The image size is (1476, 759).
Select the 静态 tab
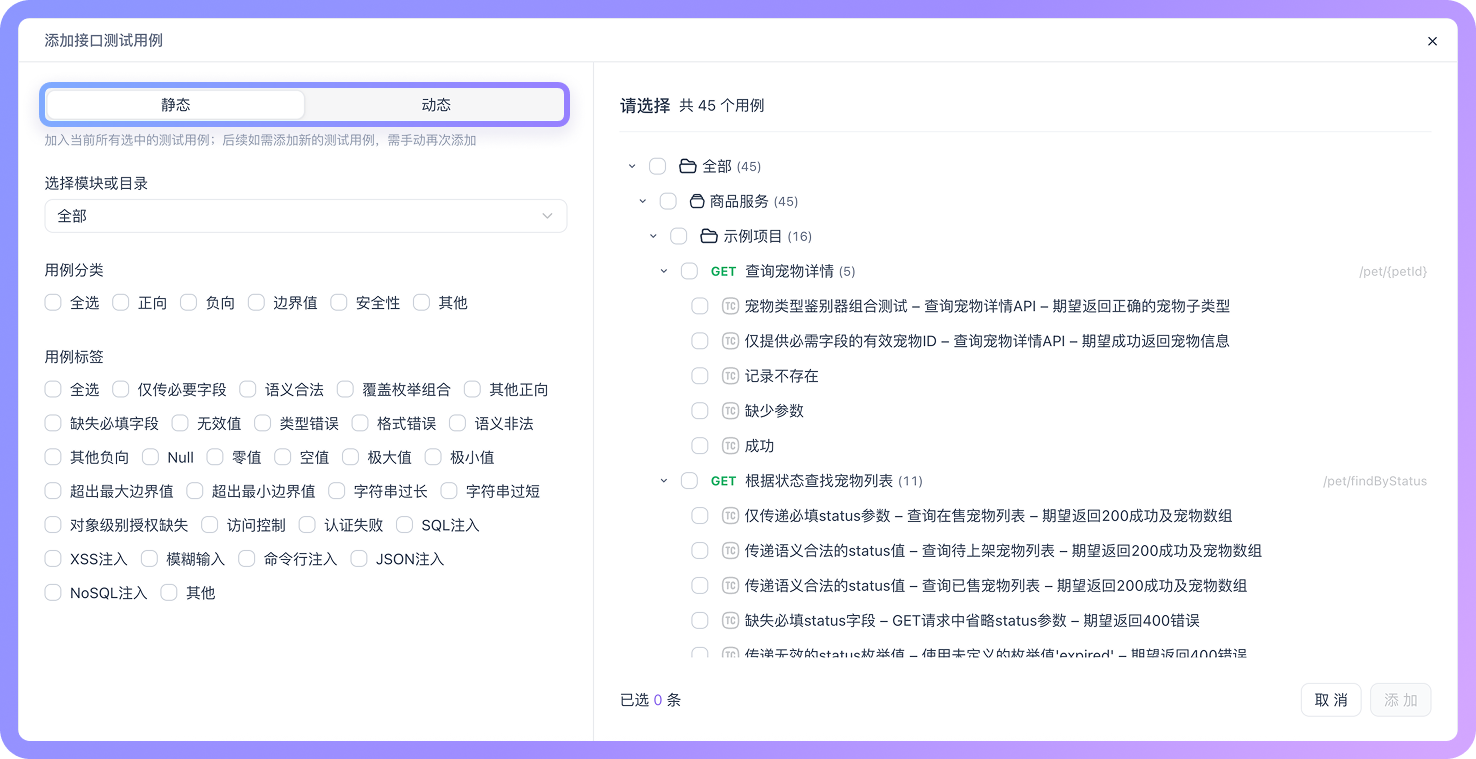point(175,104)
